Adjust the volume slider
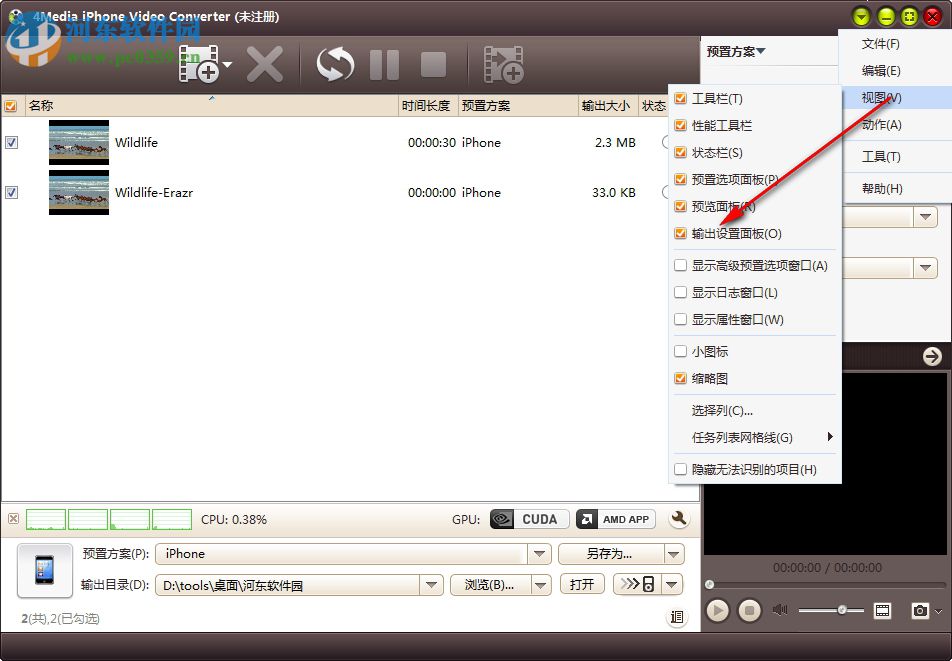The height and width of the screenshot is (661, 952). [x=840, y=610]
